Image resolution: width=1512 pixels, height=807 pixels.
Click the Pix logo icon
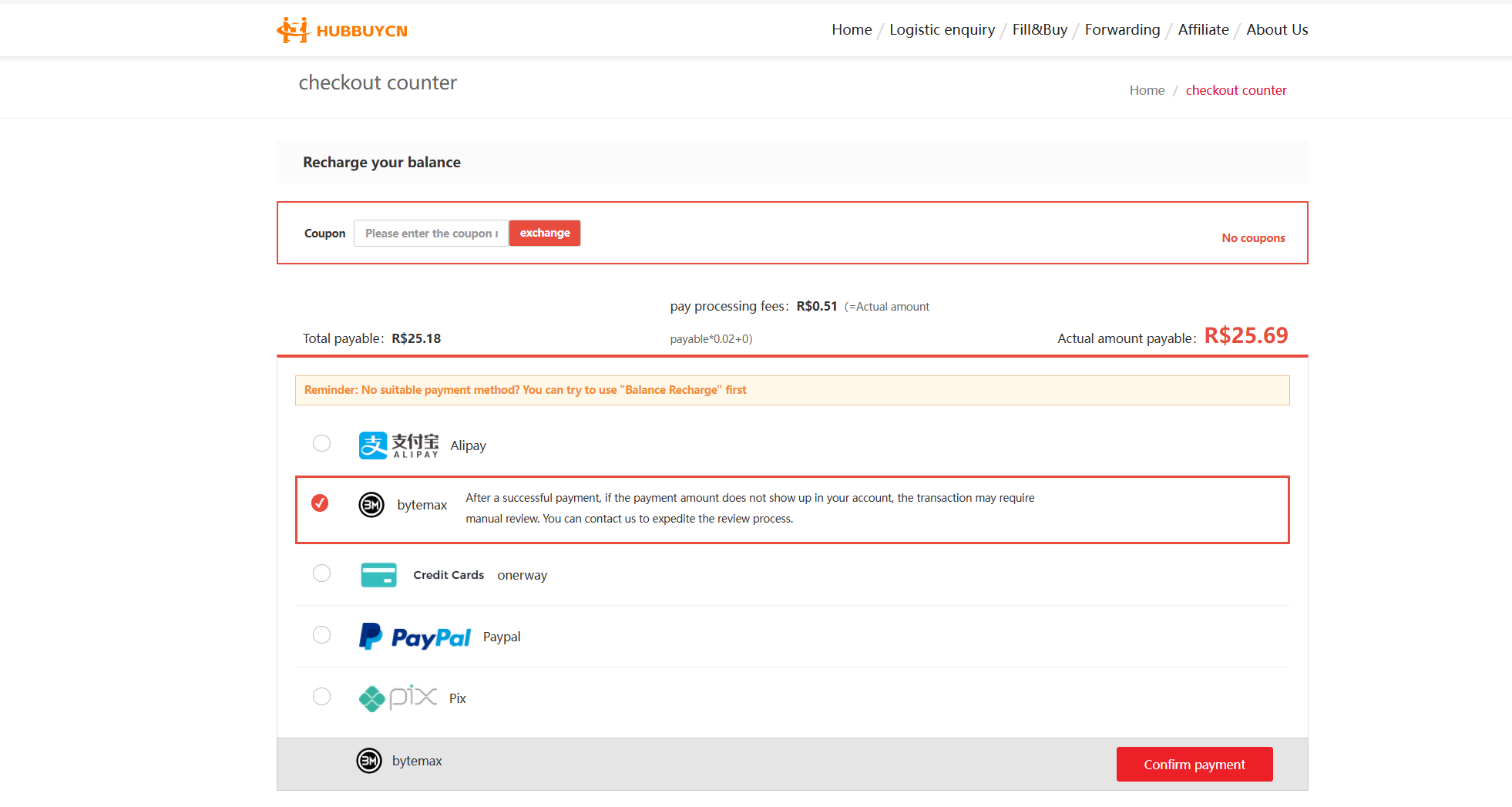[x=398, y=698]
